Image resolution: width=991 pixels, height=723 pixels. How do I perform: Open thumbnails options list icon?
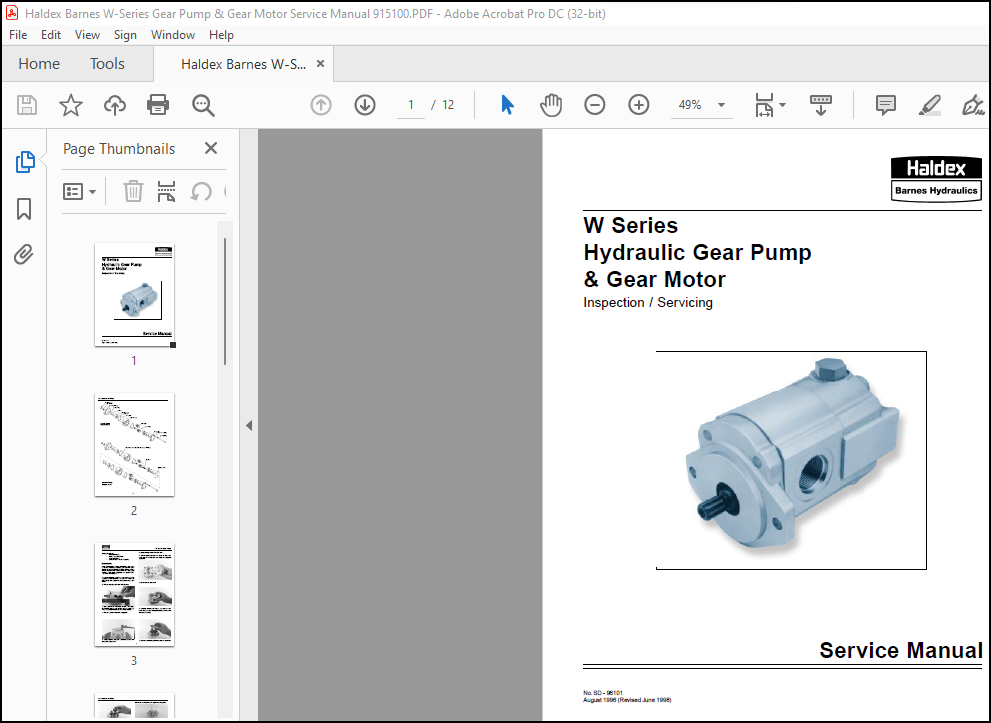(79, 191)
